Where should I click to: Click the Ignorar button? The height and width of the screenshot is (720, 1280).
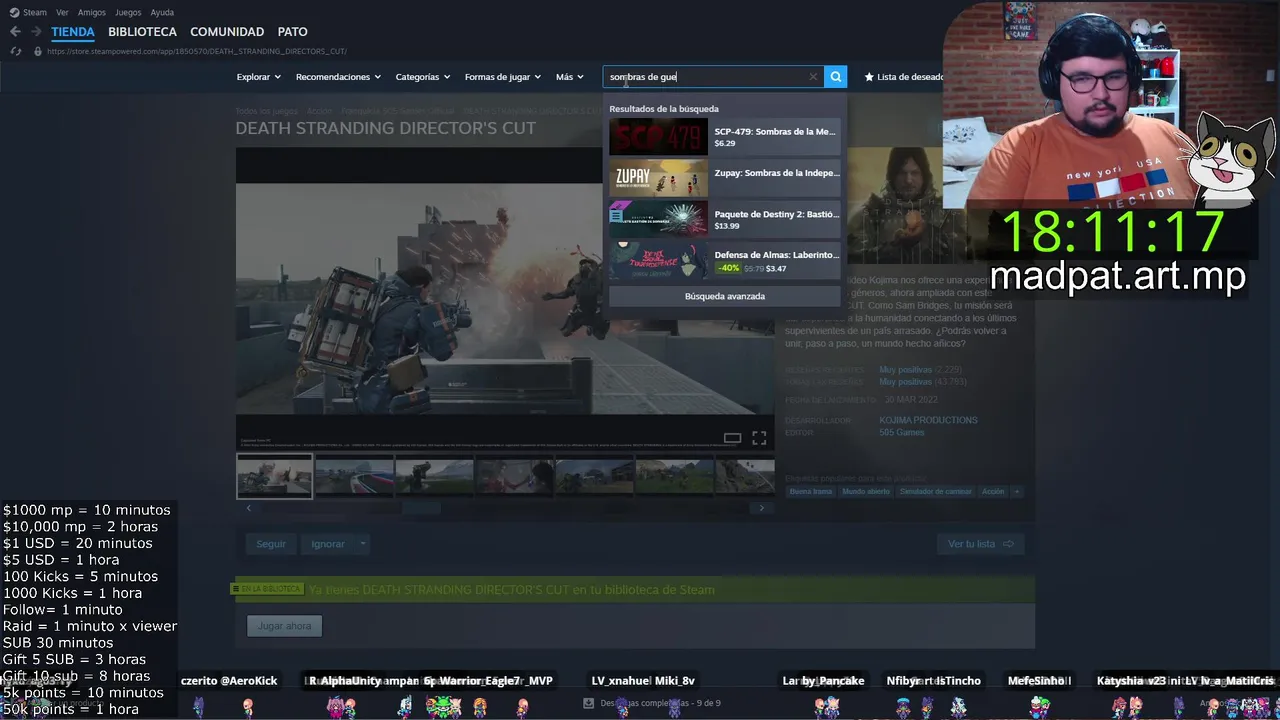[x=328, y=544]
